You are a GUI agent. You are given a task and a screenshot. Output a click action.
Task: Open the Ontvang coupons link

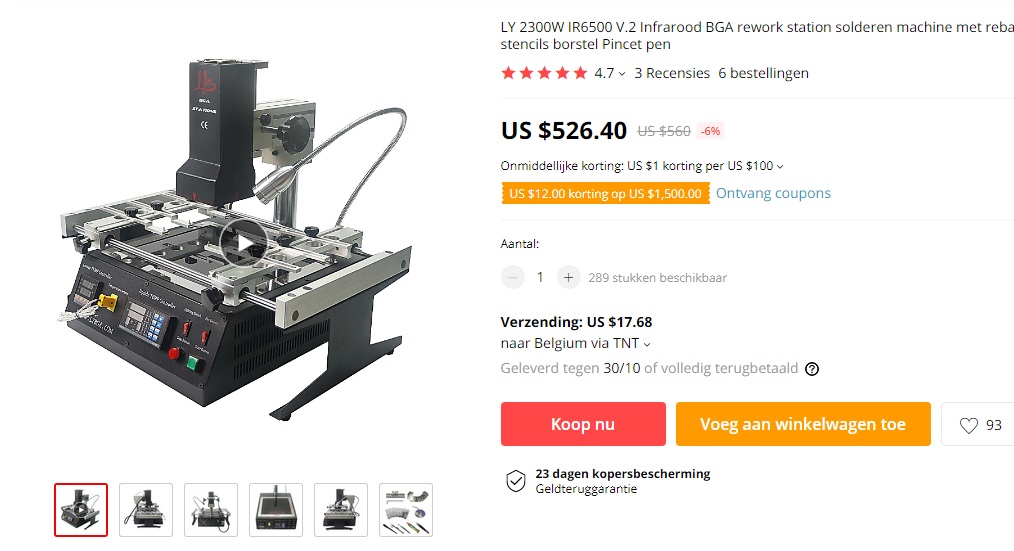click(773, 193)
